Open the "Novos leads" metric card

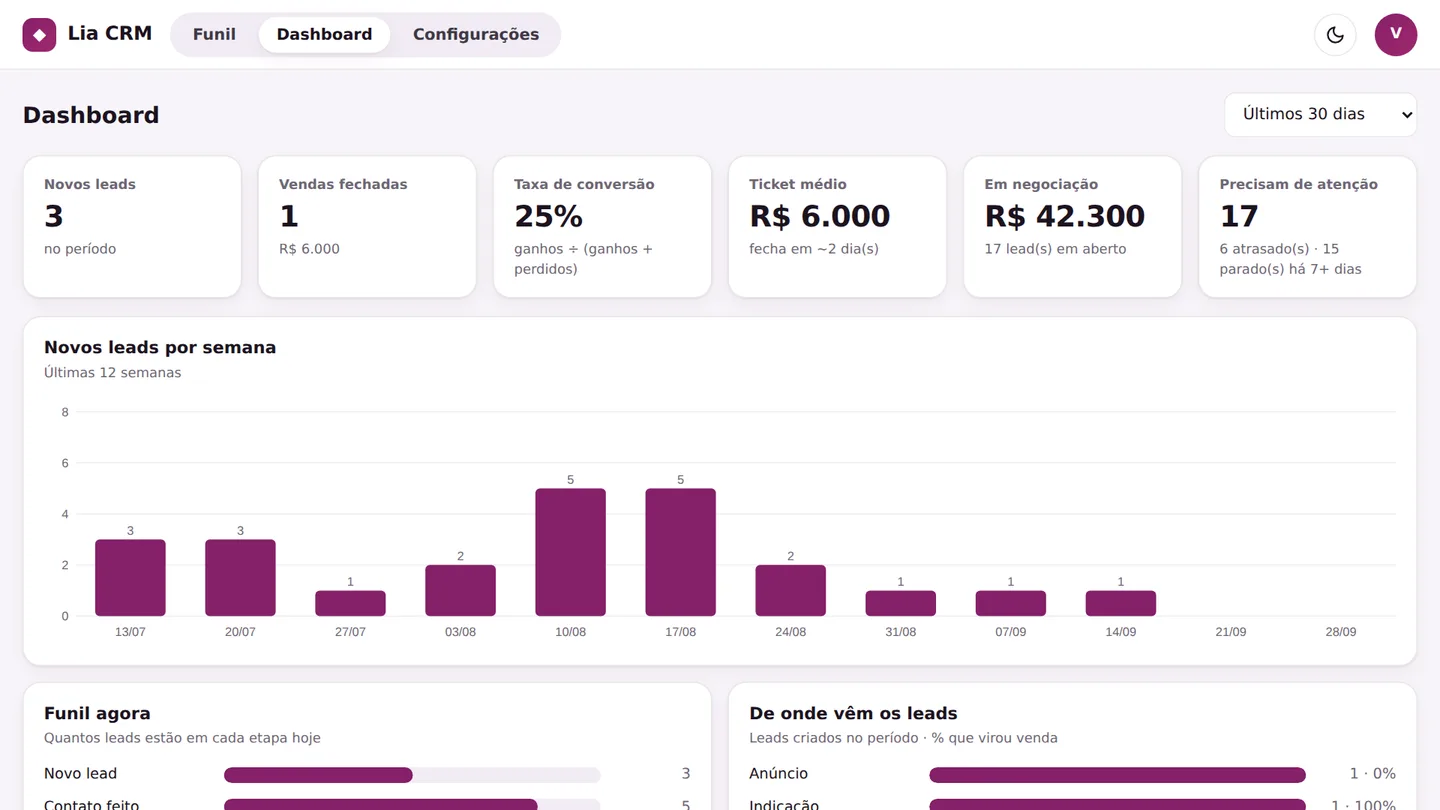132,227
